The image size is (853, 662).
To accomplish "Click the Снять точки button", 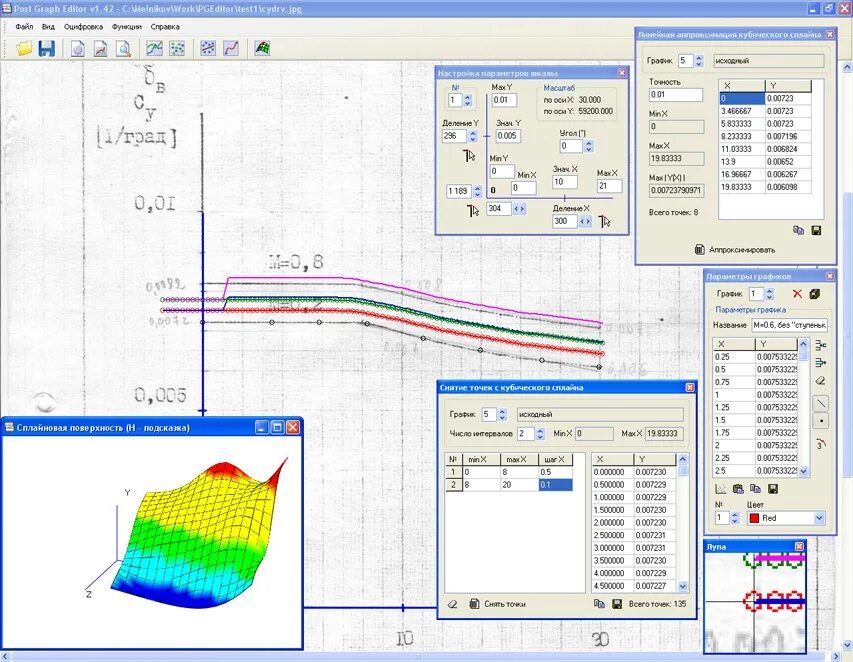I will (x=497, y=604).
